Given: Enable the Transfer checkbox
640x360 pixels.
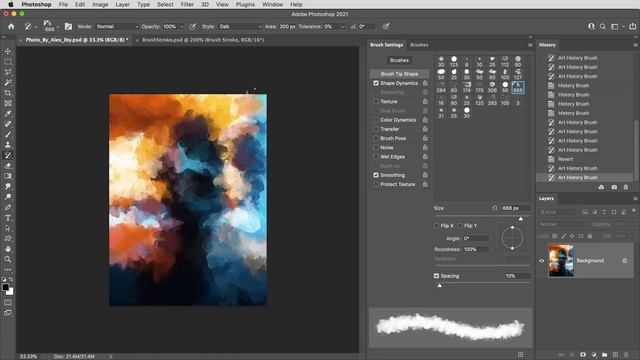Looking at the screenshot, I should (376, 129).
